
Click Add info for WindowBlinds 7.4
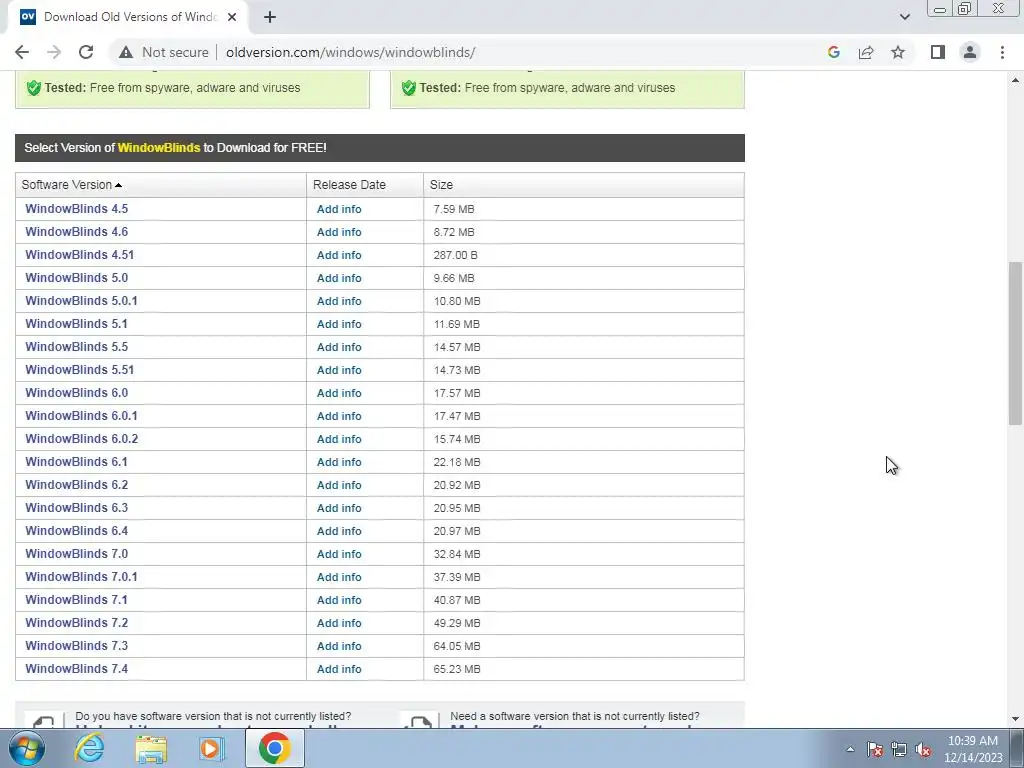pos(339,669)
